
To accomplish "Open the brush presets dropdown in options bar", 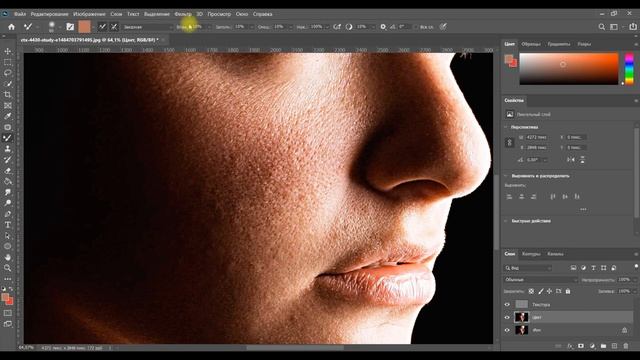I will tap(60, 27).
